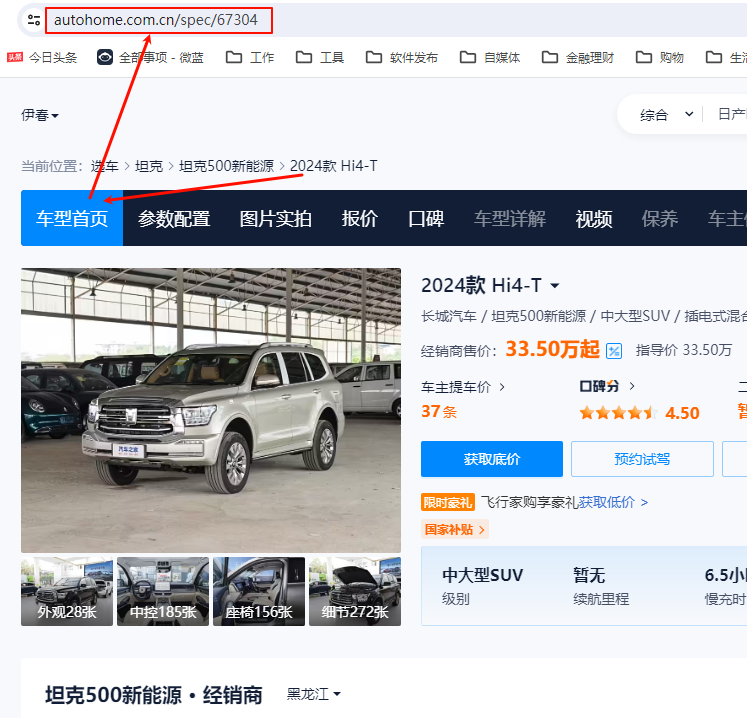Expand 车主提车价 arrow link
Viewport: 747px width, 718px height.
point(502,387)
